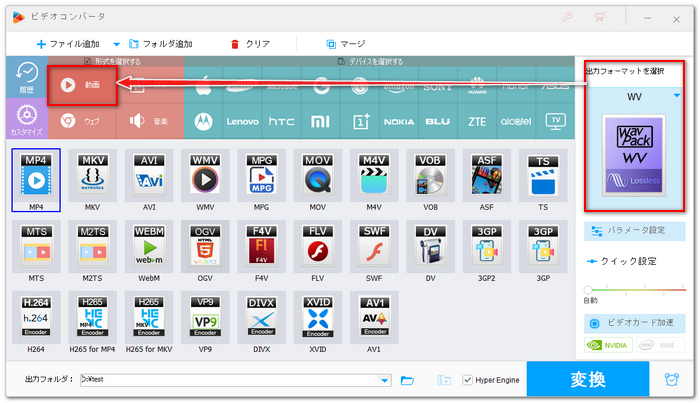The height and width of the screenshot is (403, 700).
Task: Select the H265 for MP4 encoder
Action: coord(92,318)
